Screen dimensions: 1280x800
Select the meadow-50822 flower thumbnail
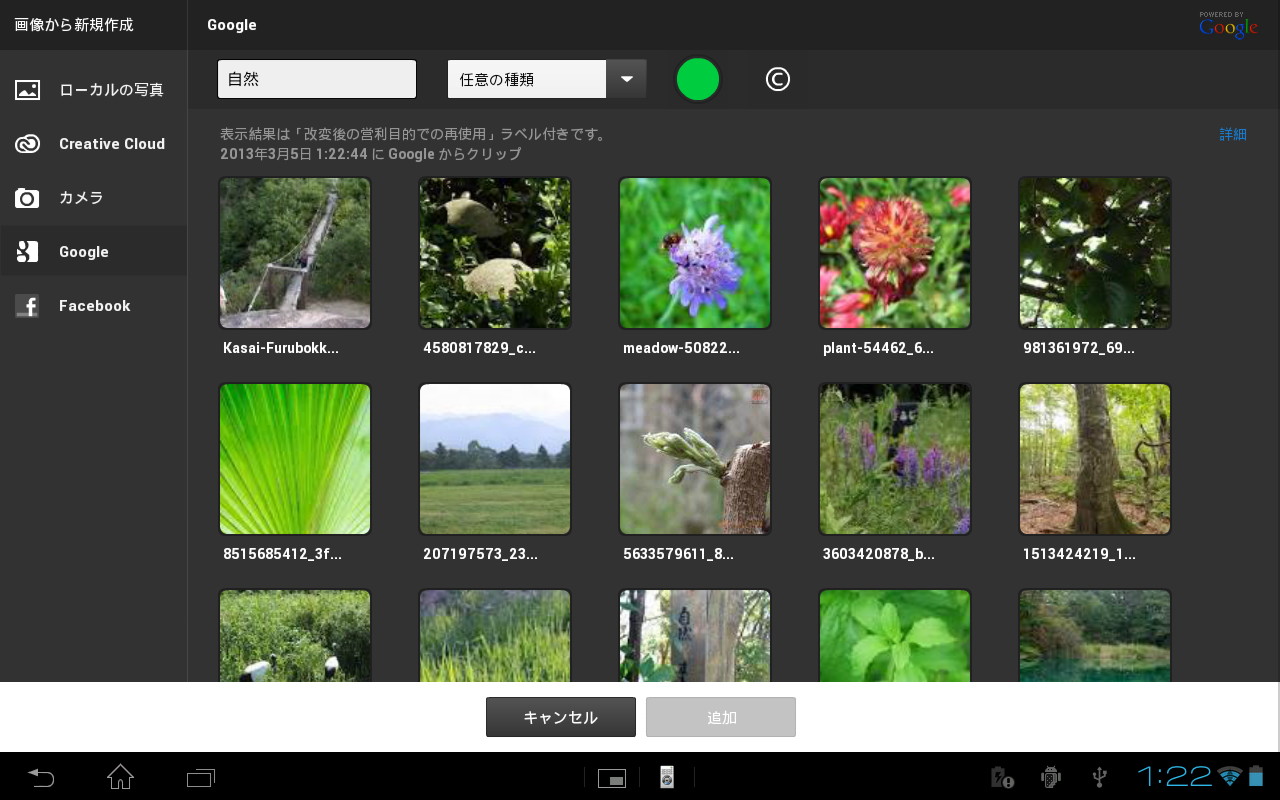695,253
